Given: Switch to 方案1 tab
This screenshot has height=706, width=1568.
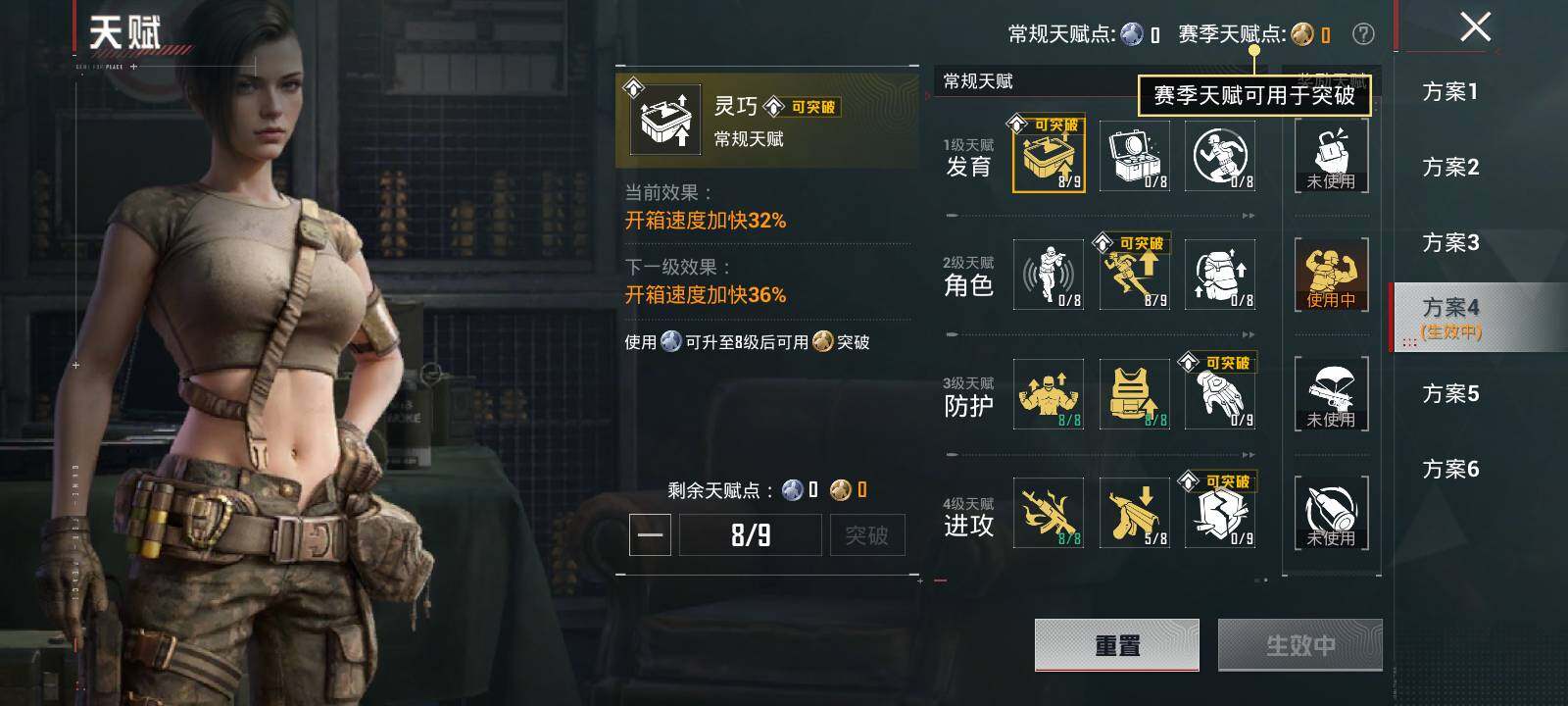Looking at the screenshot, I should click(x=1450, y=92).
